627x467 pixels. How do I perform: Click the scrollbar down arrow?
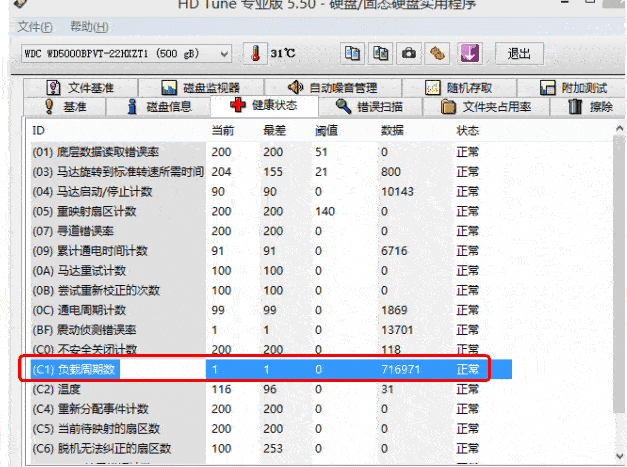[619, 455]
